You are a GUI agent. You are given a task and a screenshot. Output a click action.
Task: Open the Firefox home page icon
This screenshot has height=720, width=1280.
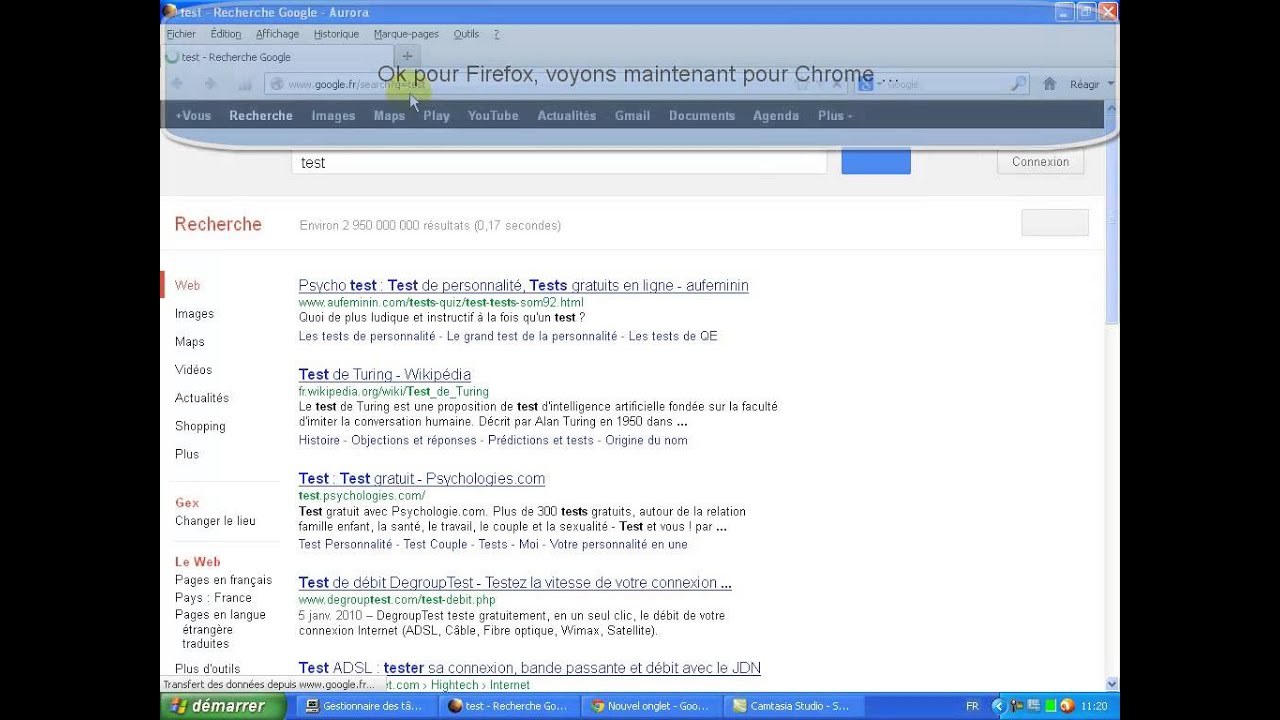(x=1049, y=84)
